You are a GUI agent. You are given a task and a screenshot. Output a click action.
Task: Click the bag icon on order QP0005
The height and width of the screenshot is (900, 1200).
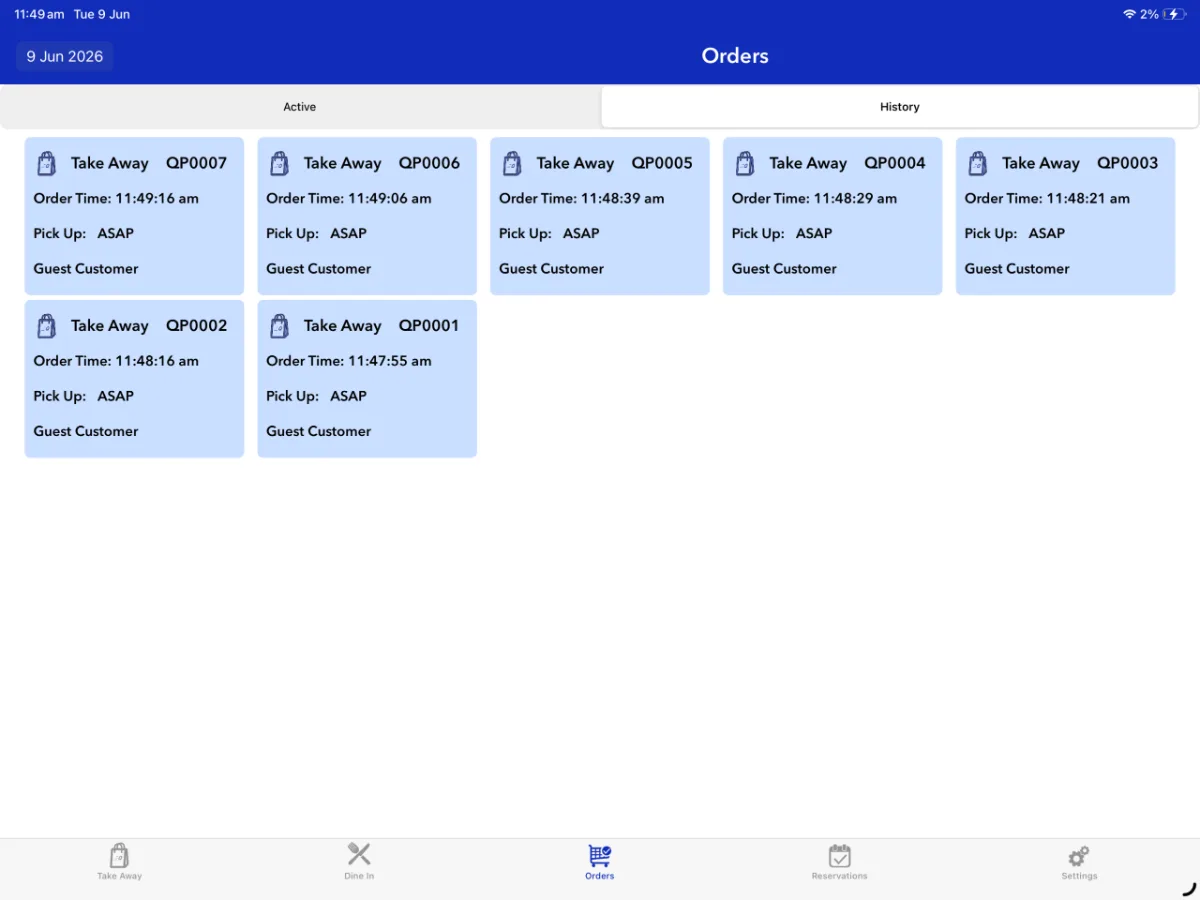[x=512, y=163]
